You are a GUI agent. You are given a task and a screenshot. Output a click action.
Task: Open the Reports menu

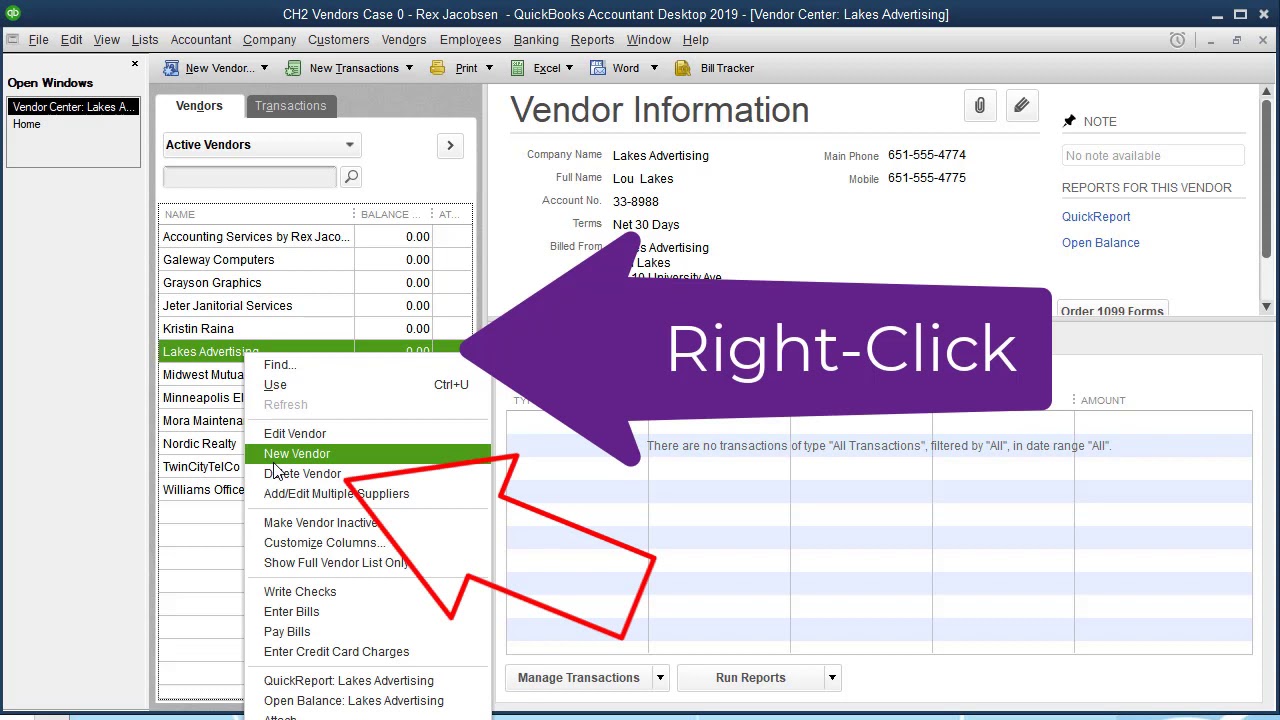click(x=592, y=40)
